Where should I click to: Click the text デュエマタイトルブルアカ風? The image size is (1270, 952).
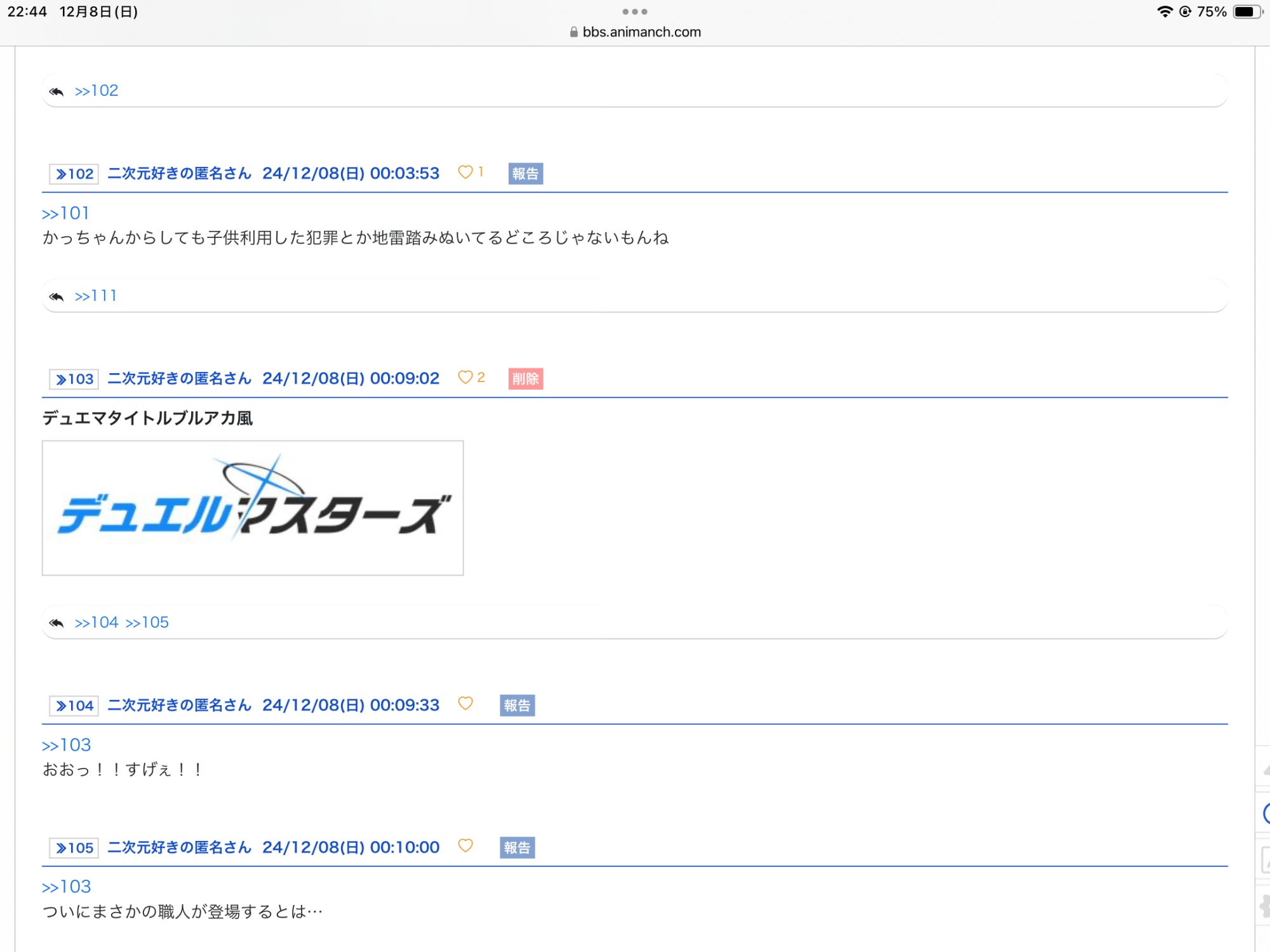click(x=147, y=418)
